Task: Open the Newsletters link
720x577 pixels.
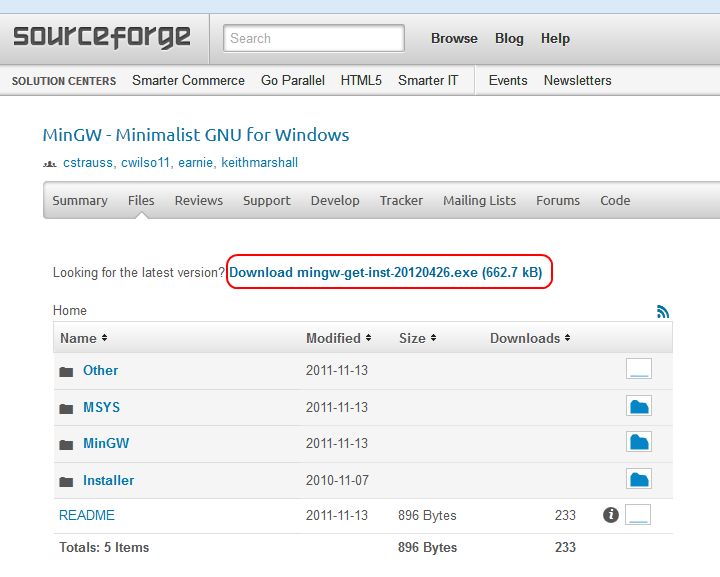Action: pos(578,80)
